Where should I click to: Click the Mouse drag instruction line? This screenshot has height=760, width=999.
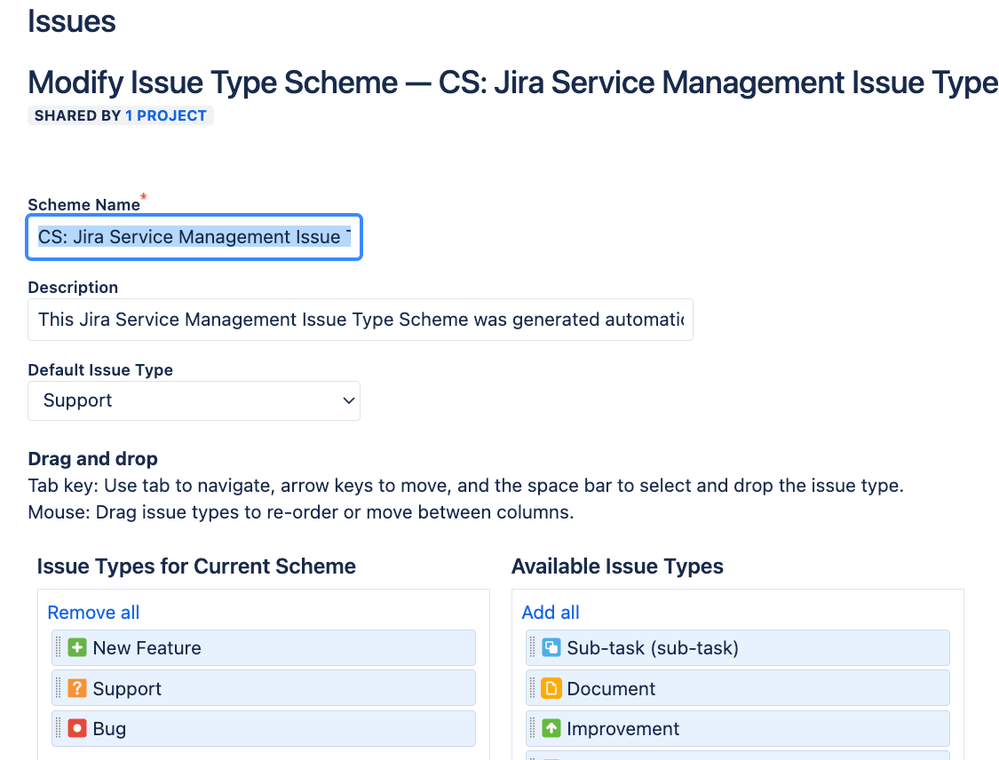click(x=301, y=512)
